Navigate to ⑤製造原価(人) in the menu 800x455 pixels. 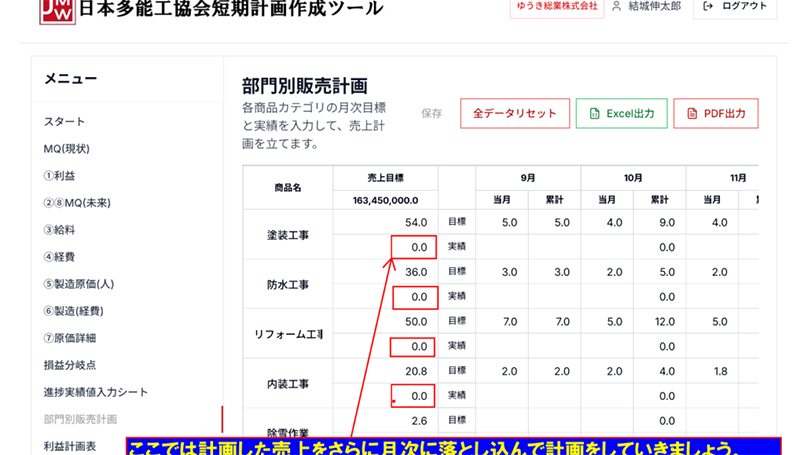(x=78, y=284)
